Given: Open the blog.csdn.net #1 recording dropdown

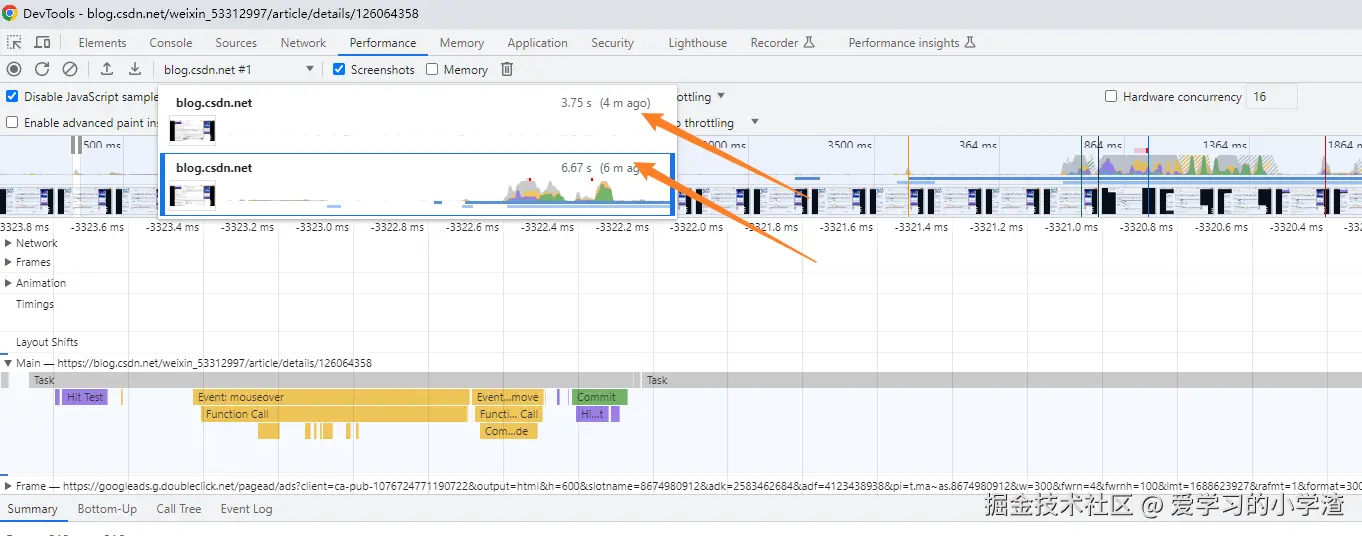Looking at the screenshot, I should (x=239, y=69).
